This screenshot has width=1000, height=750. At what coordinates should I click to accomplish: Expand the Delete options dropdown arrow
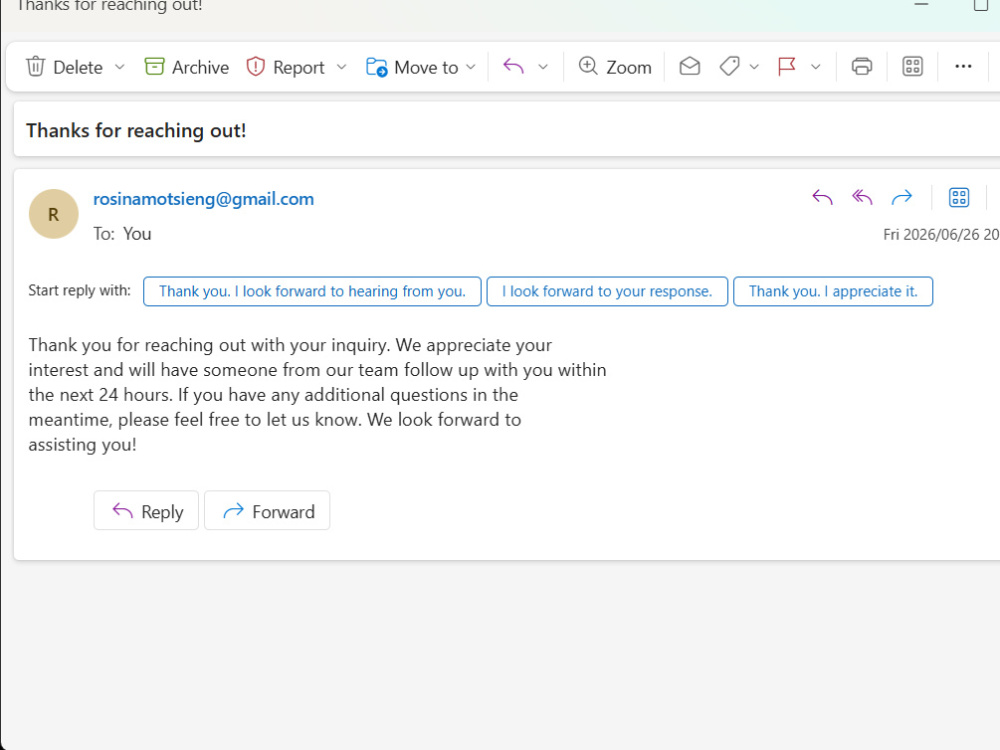(x=119, y=67)
